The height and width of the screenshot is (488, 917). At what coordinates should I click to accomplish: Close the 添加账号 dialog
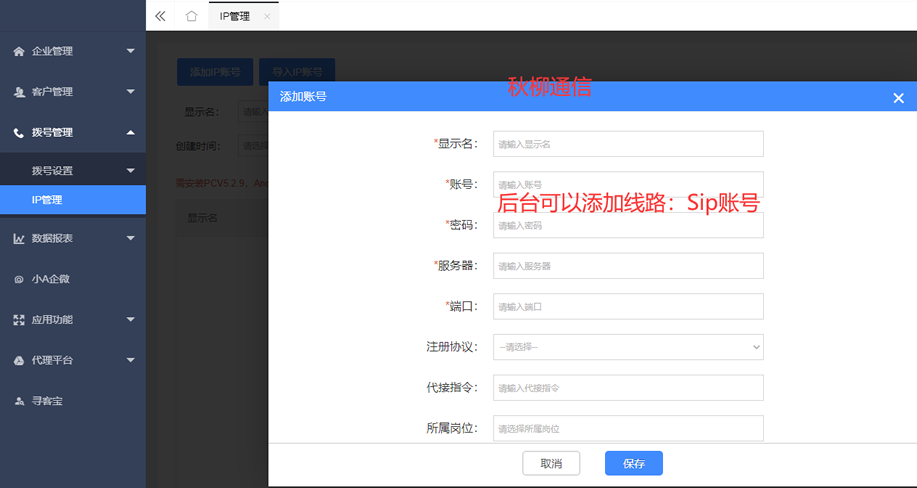899,98
